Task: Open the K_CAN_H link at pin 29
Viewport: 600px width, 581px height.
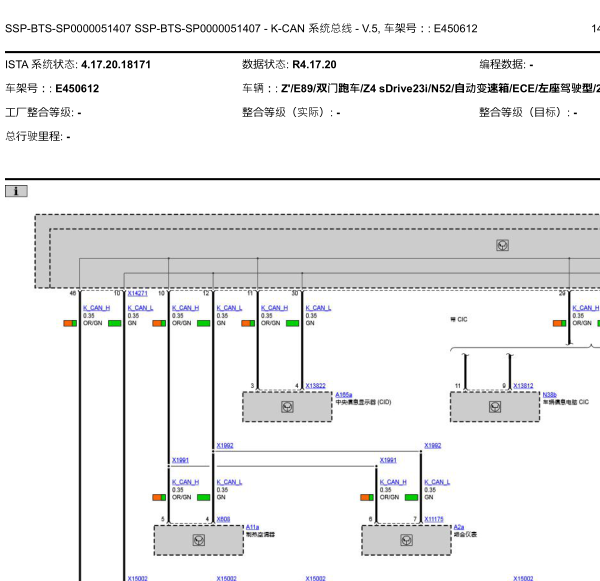Action: 586,308
